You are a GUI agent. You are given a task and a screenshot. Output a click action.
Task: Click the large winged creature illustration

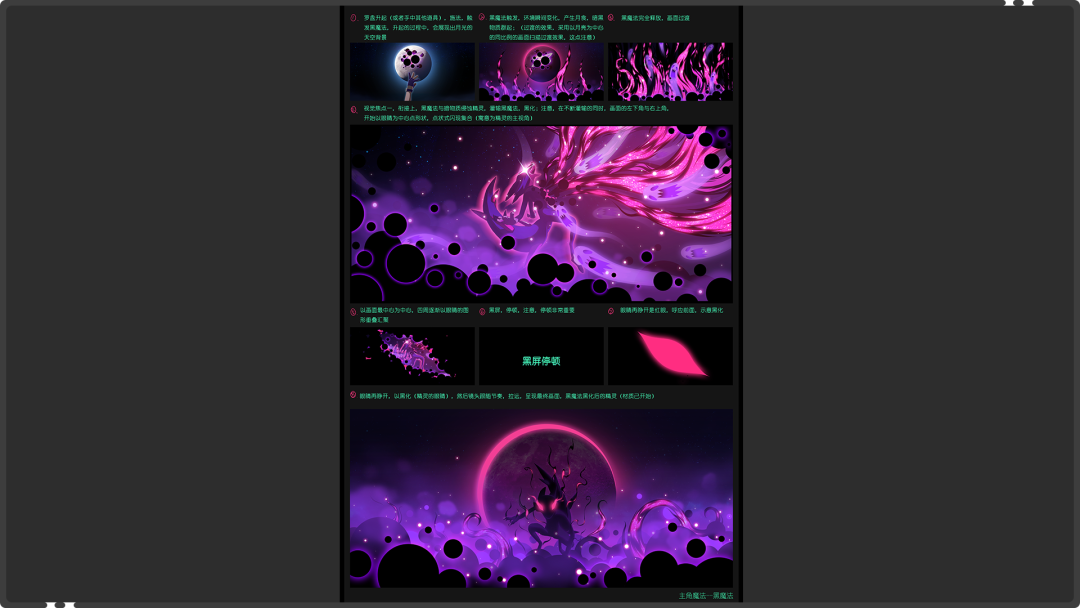(541, 213)
